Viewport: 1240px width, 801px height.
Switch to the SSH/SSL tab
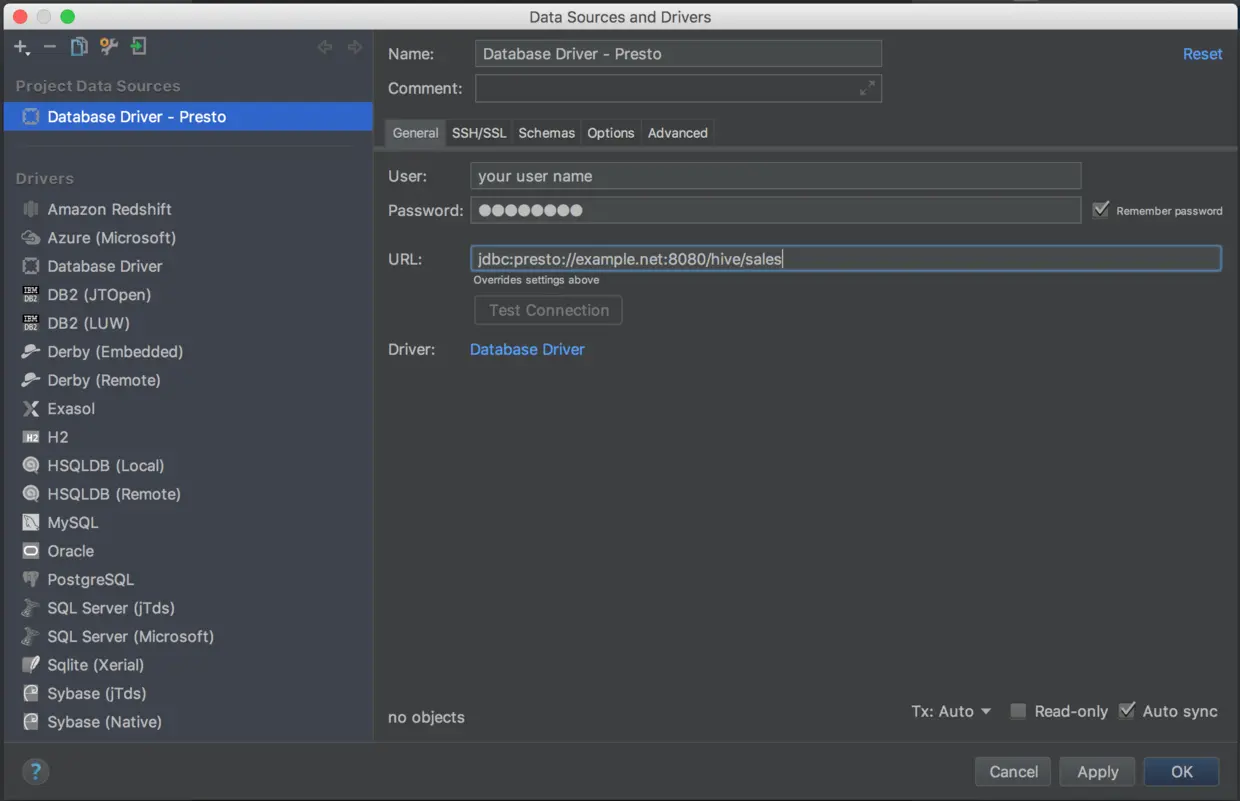479,133
